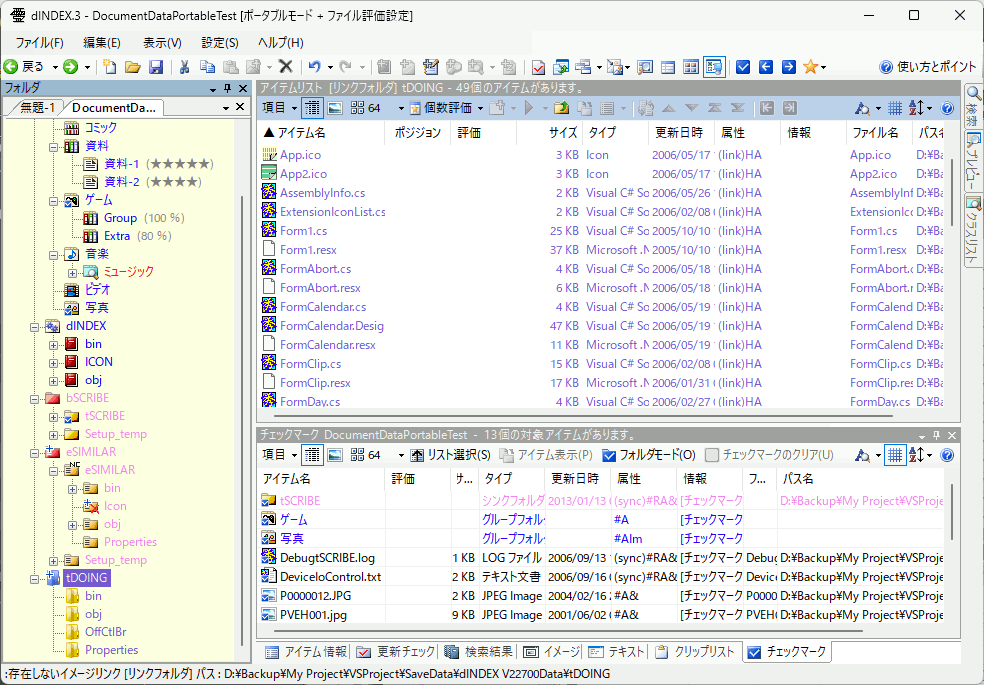Screen dimensions: 984x685
Task: Toggle grid lines icon in checkmark panel toolbar
Action: [895, 455]
